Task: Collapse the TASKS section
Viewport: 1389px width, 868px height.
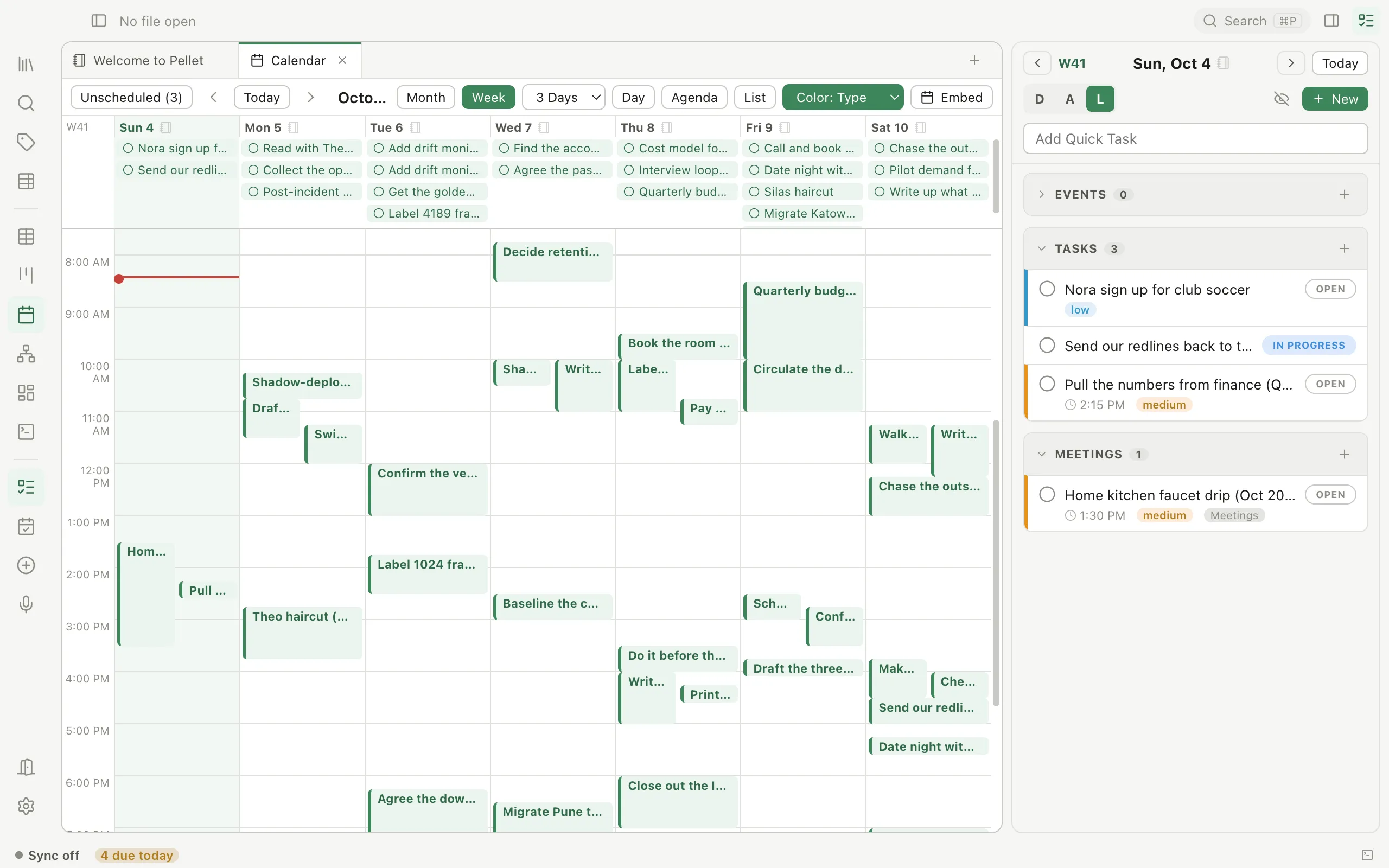Action: [1041, 248]
